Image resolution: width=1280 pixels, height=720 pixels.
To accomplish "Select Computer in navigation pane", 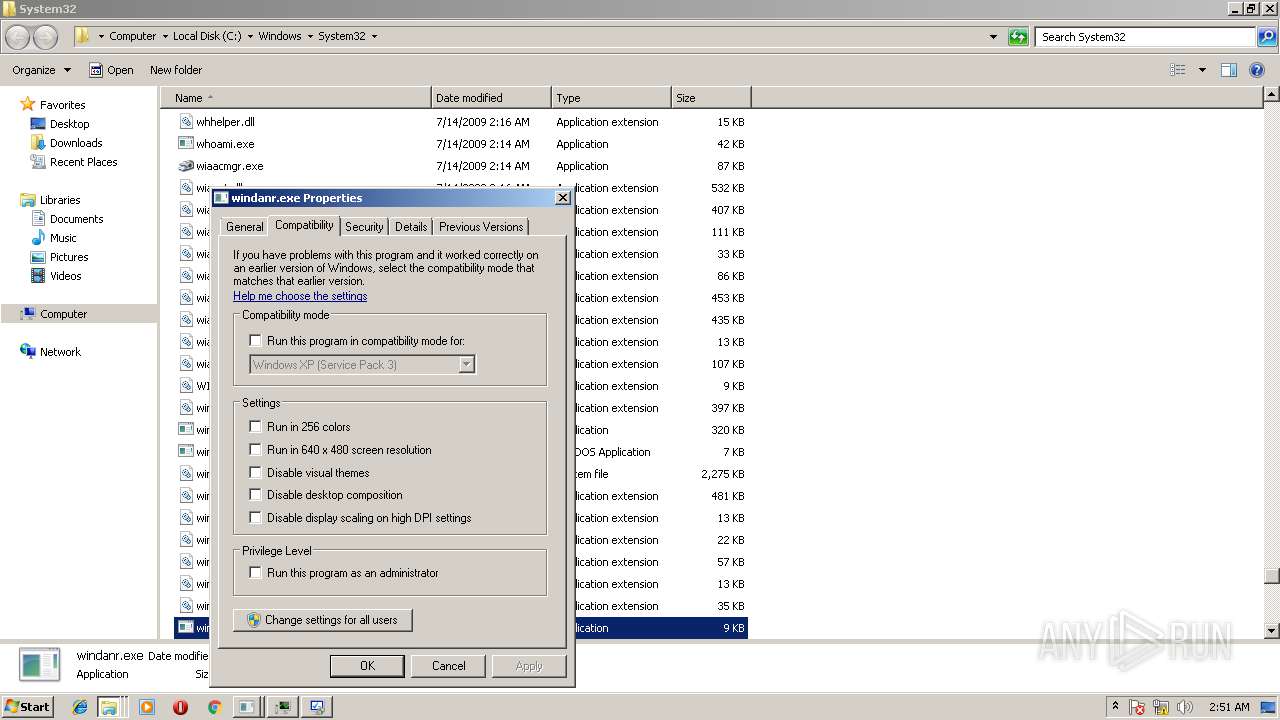I will 54,314.
